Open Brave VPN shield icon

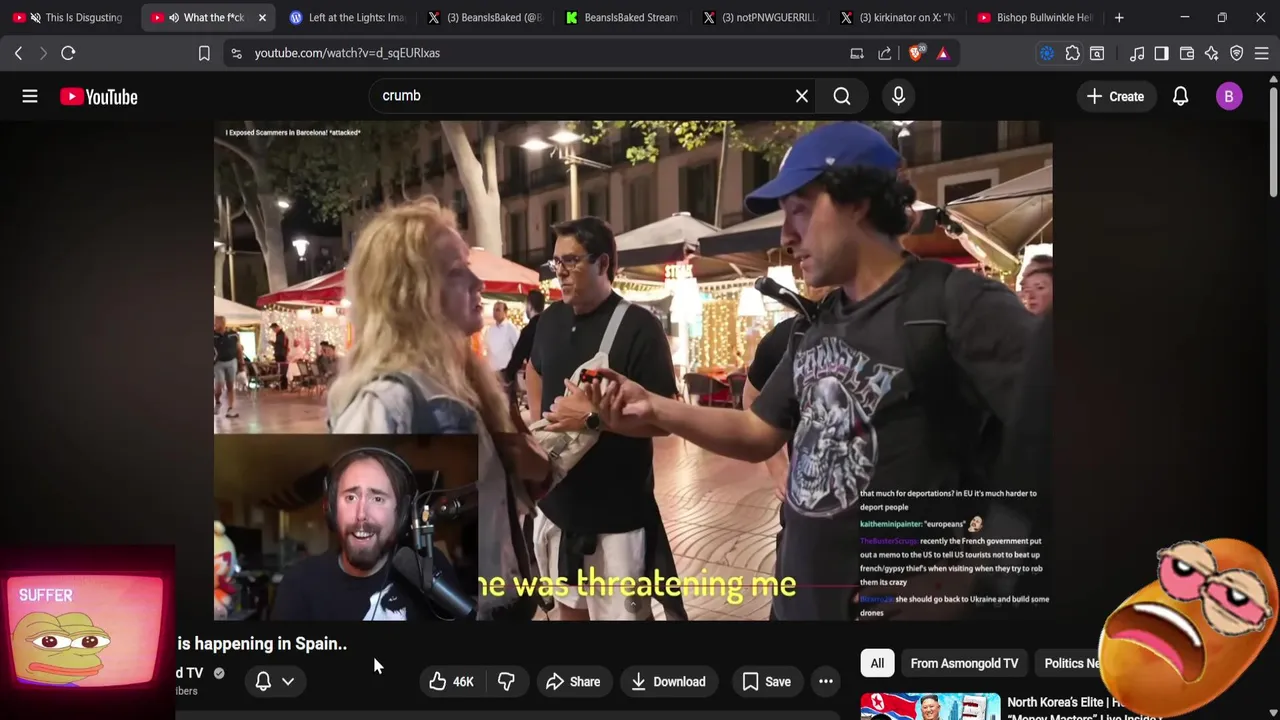[x=1237, y=53]
